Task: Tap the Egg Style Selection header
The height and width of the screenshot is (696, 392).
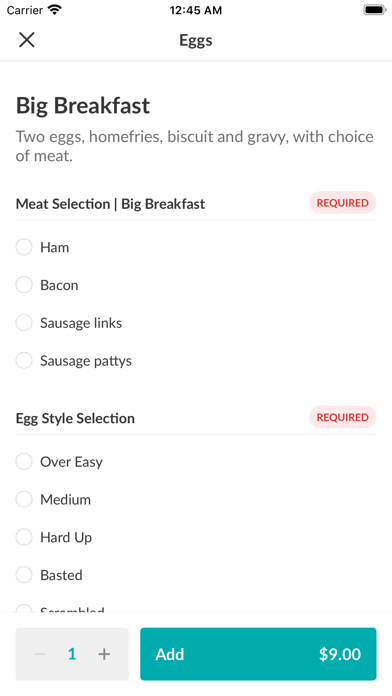Action: click(75, 419)
